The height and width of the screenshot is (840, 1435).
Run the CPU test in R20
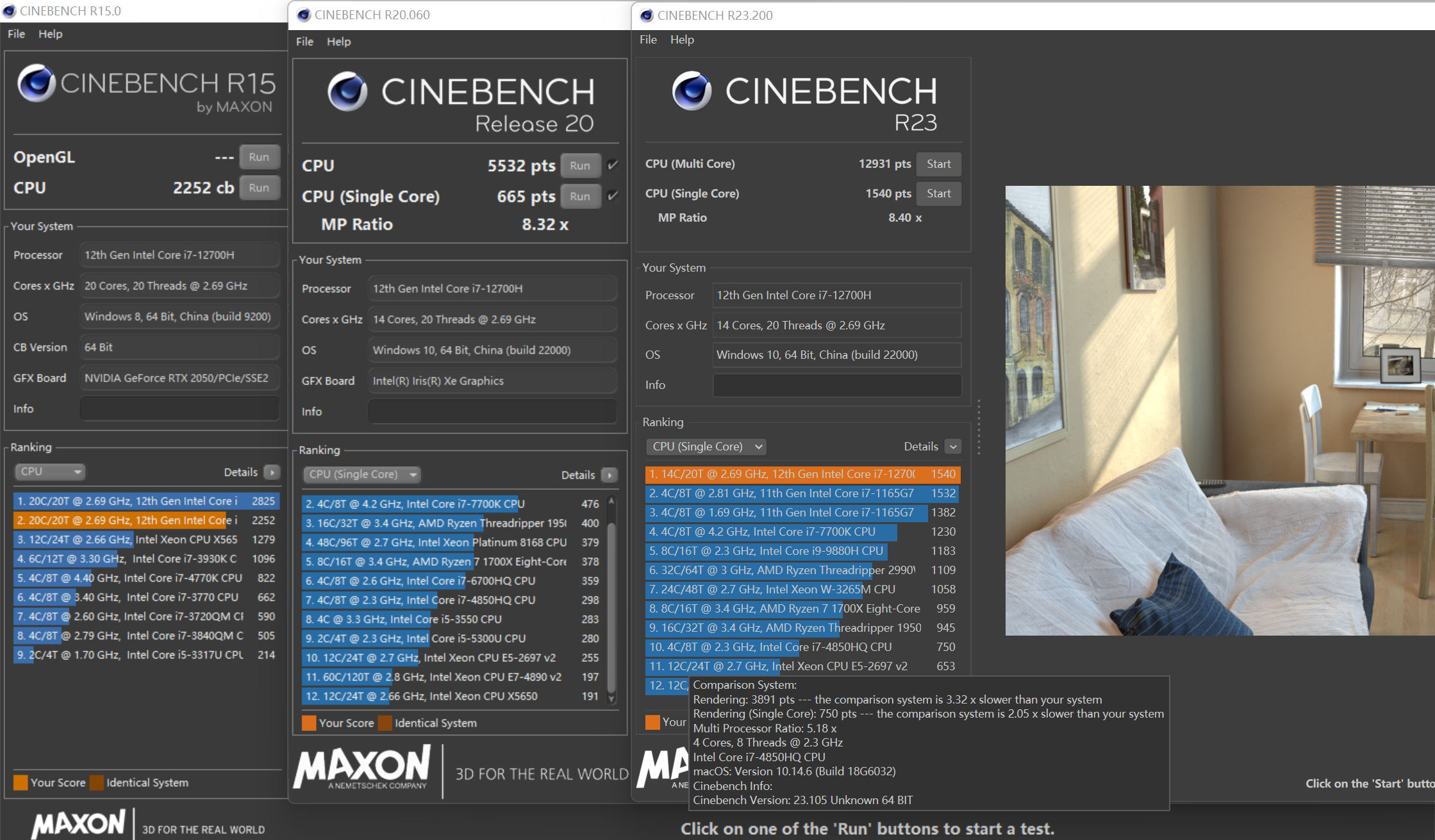point(580,165)
